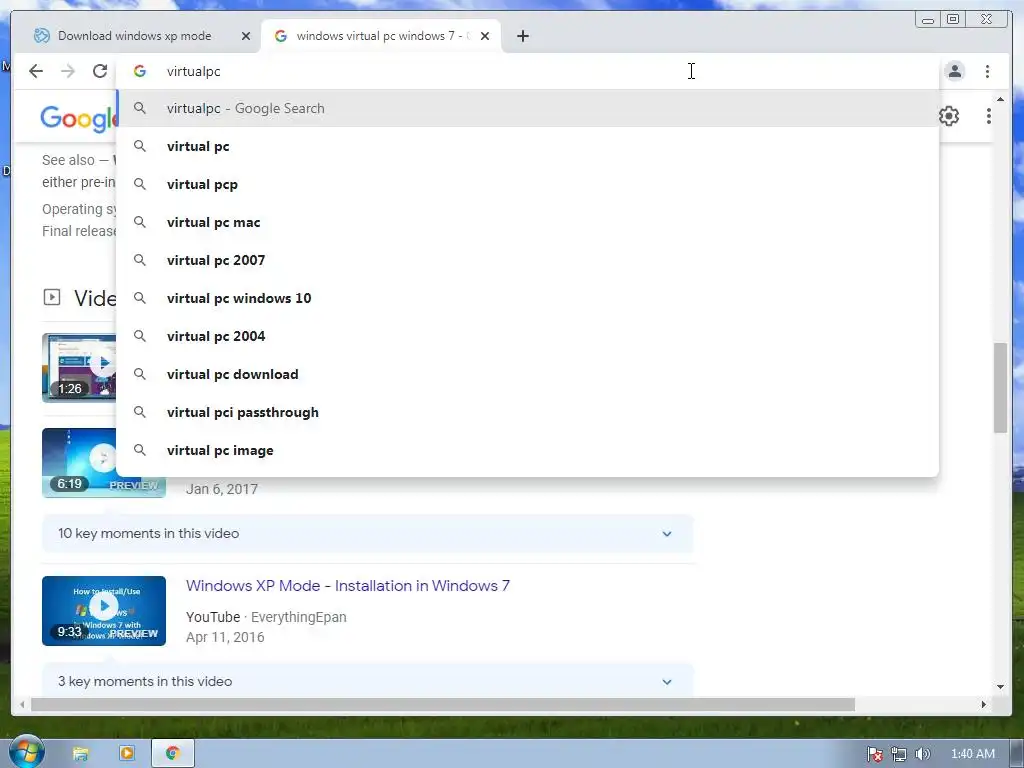Click the horizontal scroll right arrow
The height and width of the screenshot is (768, 1024).
coord(984,705)
